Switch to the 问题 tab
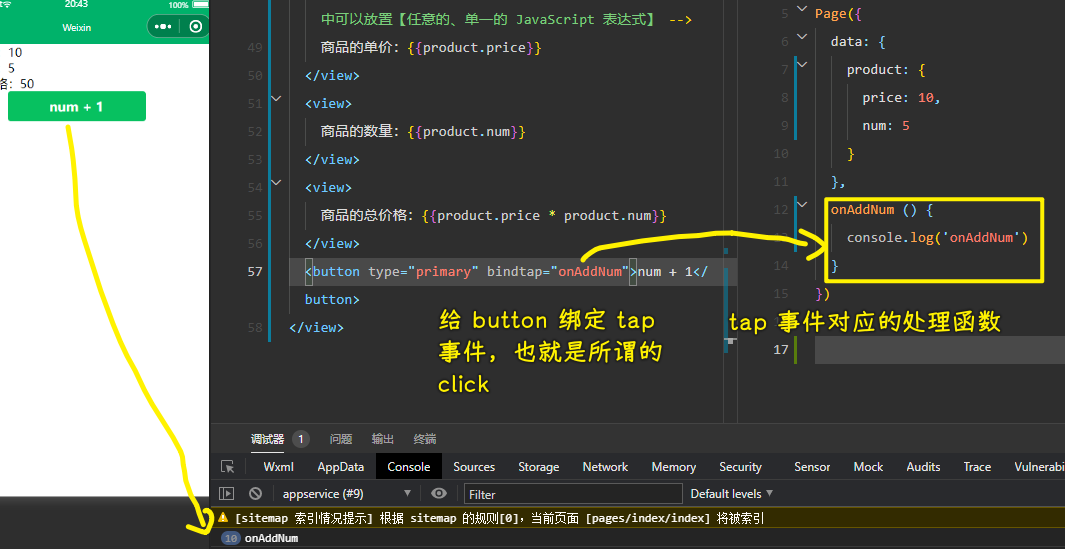This screenshot has width=1065, height=549. (341, 439)
